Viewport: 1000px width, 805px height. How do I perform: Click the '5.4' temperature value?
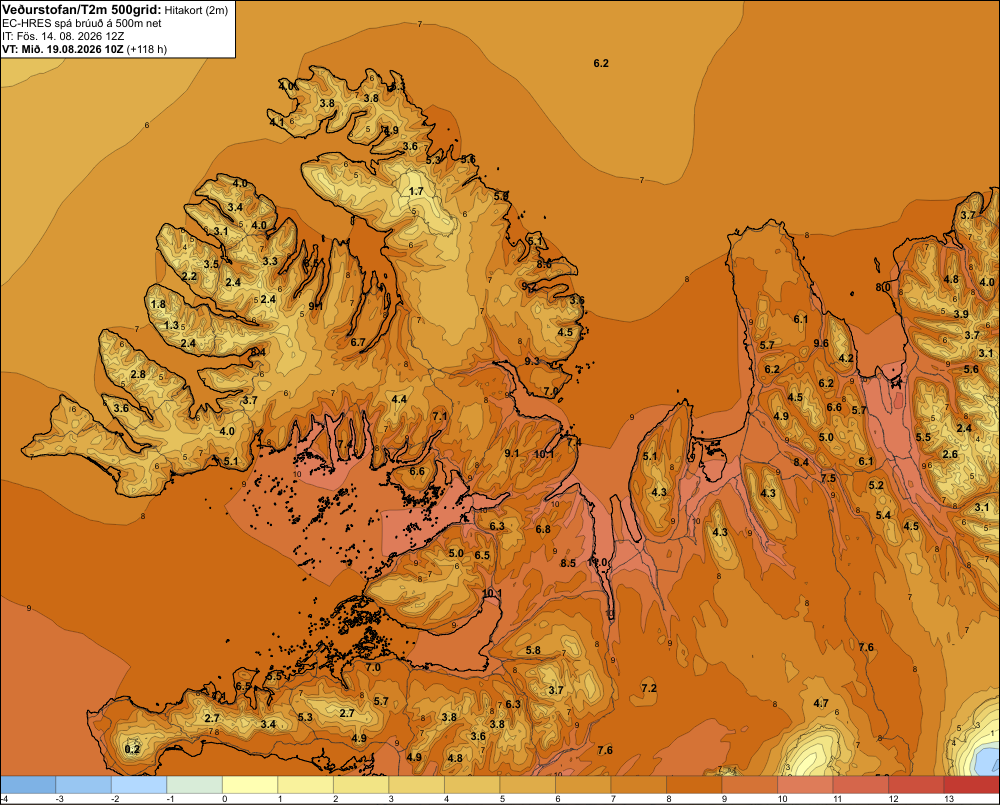click(x=883, y=515)
